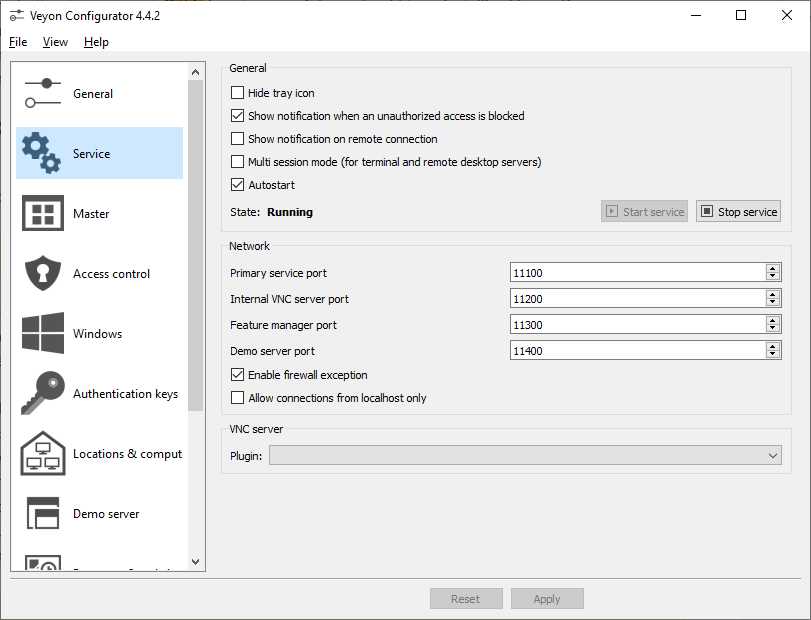Click the Start service button
The image size is (811, 620).
tap(644, 211)
